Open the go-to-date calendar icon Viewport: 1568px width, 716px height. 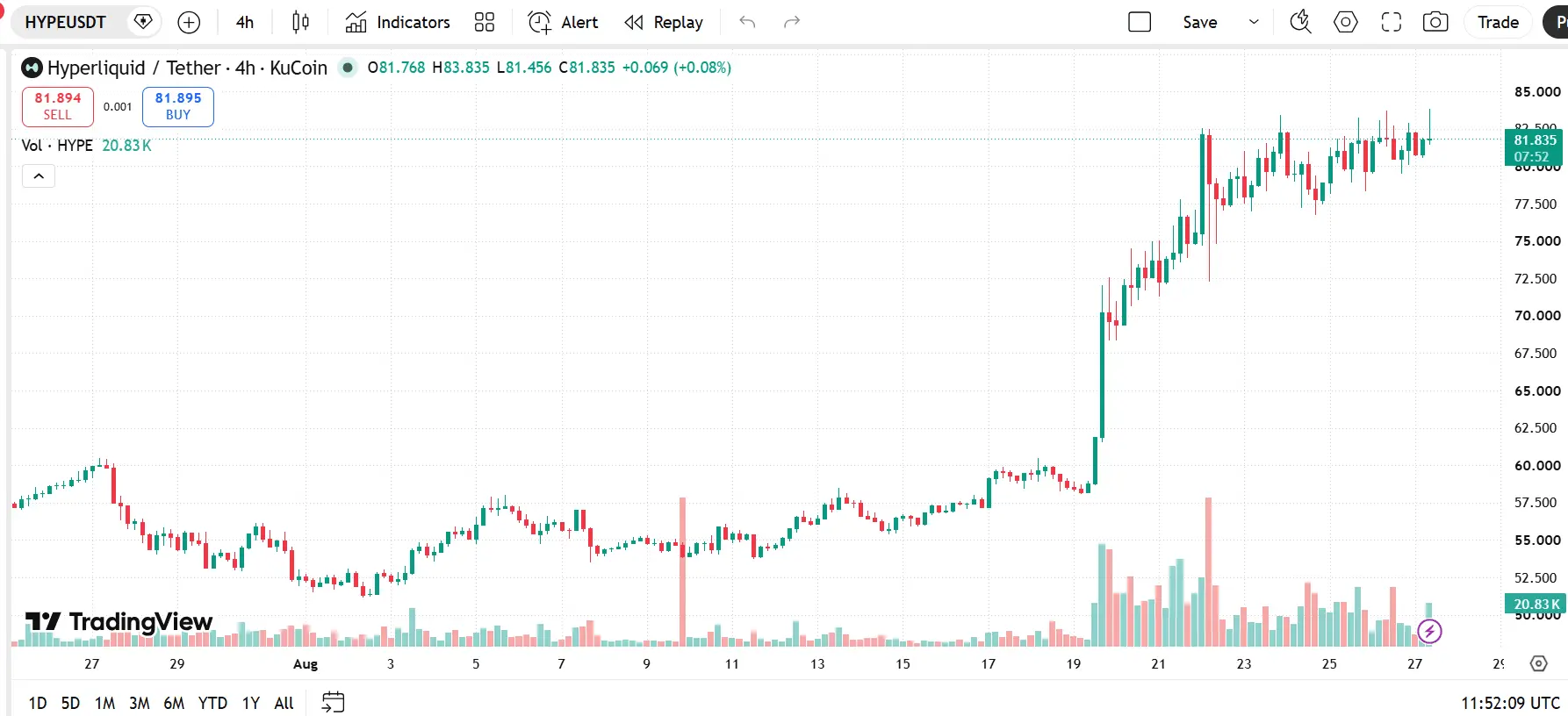tap(334, 702)
